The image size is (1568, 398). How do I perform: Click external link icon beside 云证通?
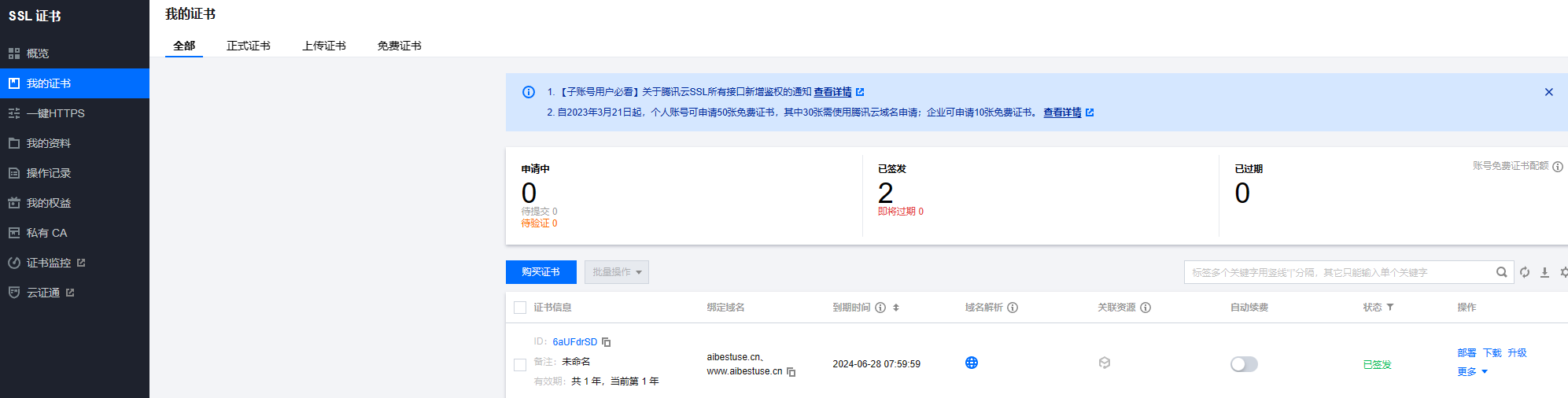[x=70, y=293]
